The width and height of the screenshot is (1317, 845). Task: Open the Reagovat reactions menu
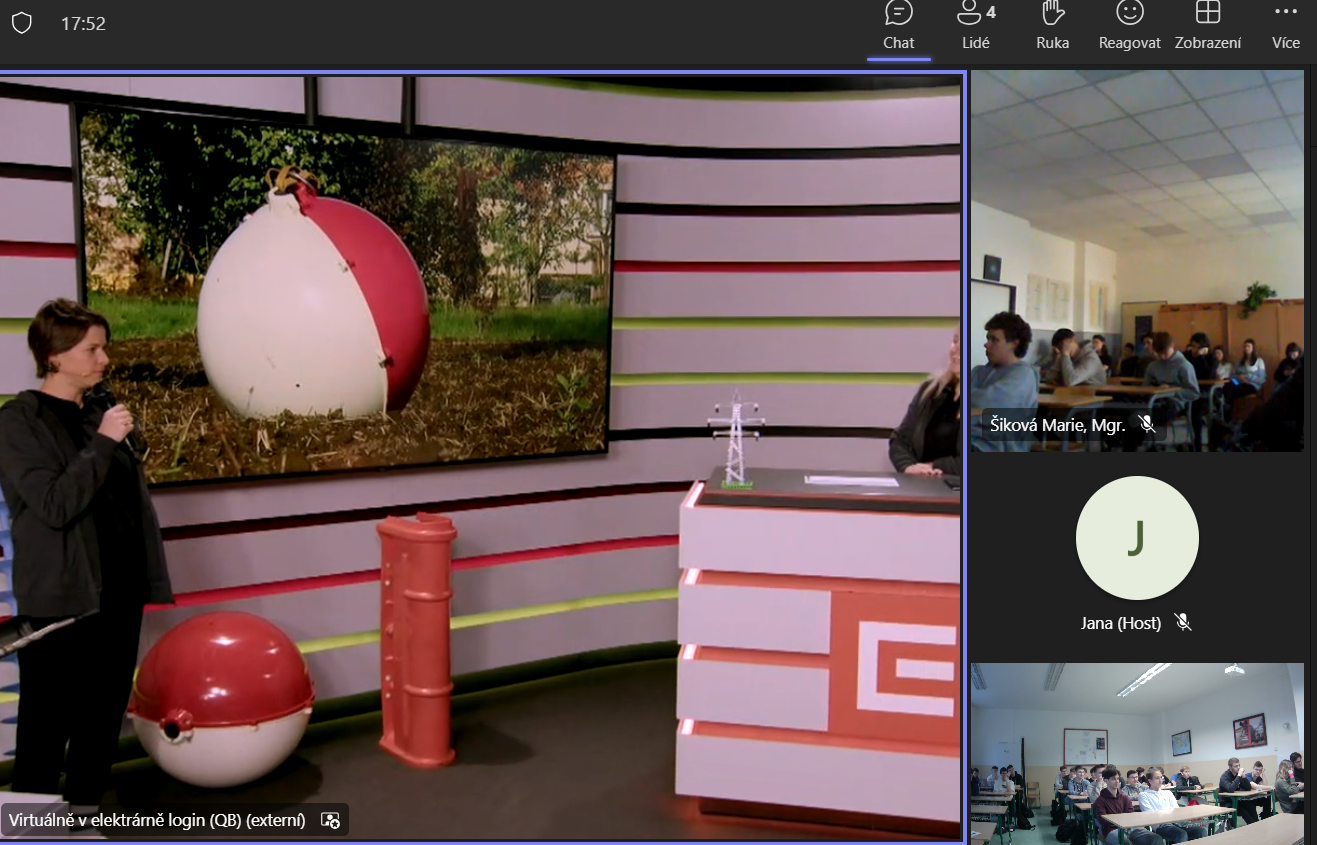(1129, 27)
